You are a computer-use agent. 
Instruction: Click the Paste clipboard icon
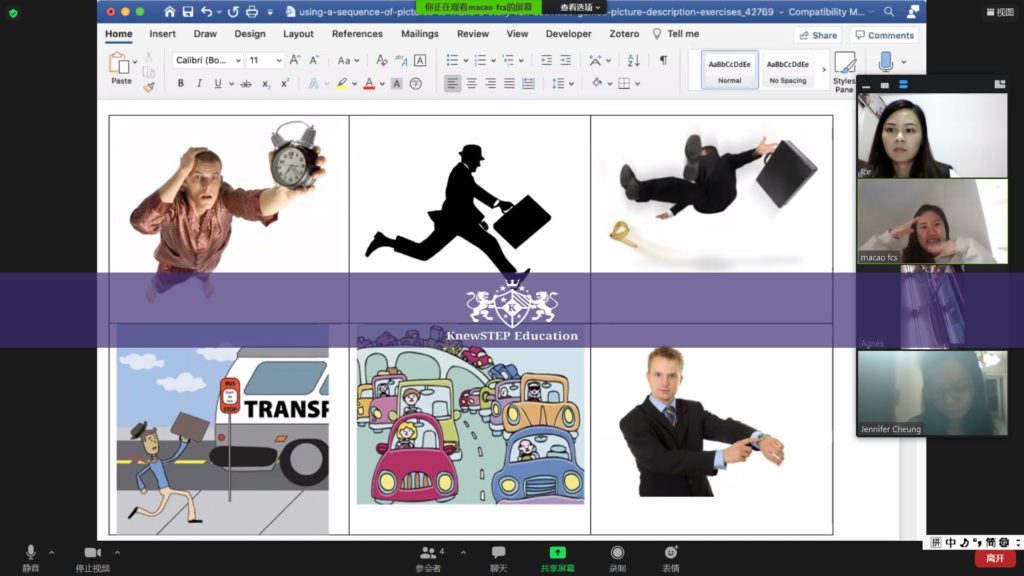[120, 64]
